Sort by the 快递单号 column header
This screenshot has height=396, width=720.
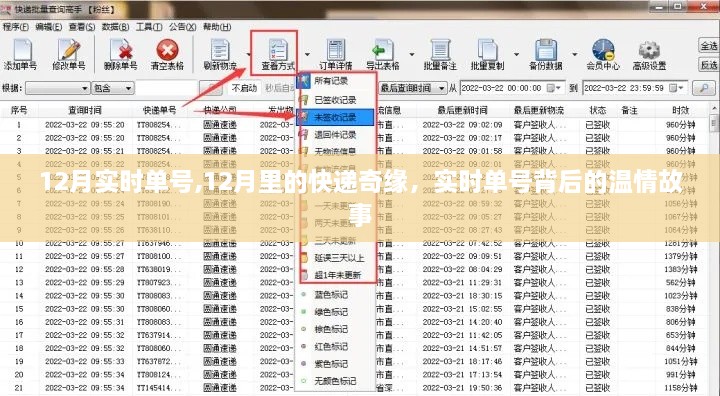tap(159, 110)
